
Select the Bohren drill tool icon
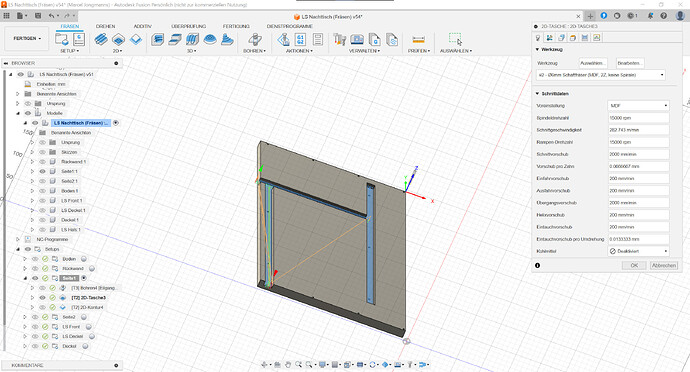pyautogui.click(x=254, y=40)
